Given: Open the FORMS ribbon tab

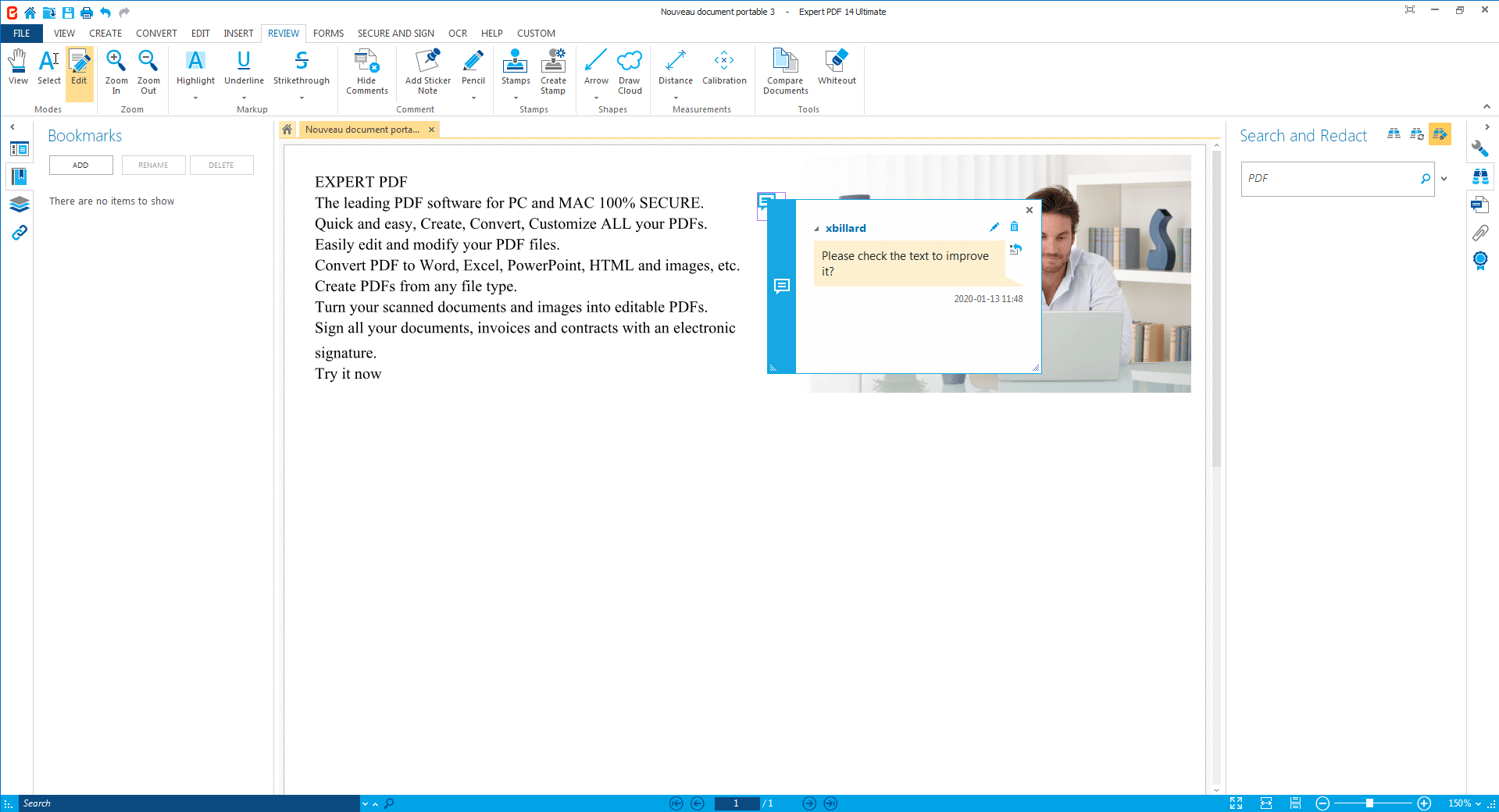Looking at the screenshot, I should (328, 34).
